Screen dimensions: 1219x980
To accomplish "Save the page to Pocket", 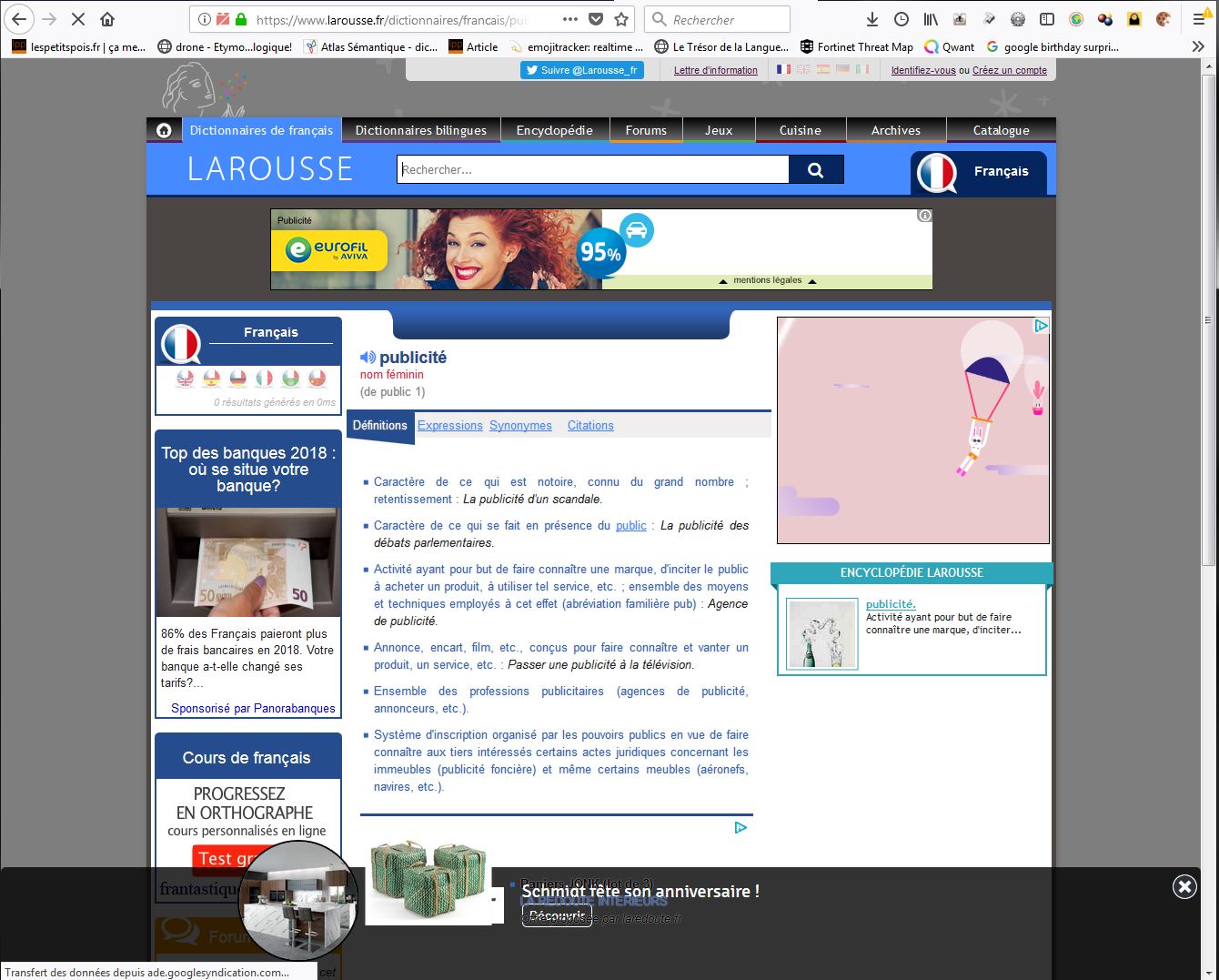I will click(596, 19).
